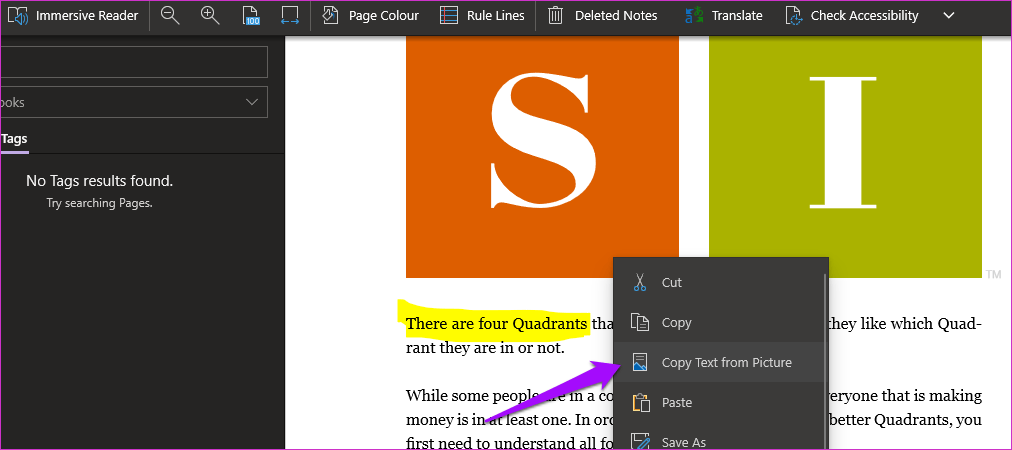Screen dimensions: 1012x450
Task: Switch to the Tags tab
Action: (x=14, y=139)
